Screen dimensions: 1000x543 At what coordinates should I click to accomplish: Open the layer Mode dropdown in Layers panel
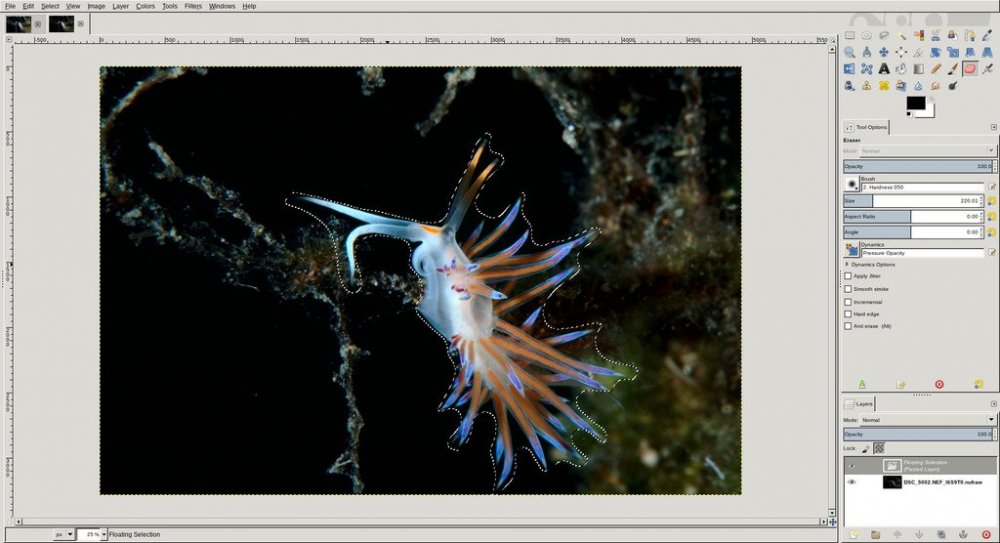point(927,420)
